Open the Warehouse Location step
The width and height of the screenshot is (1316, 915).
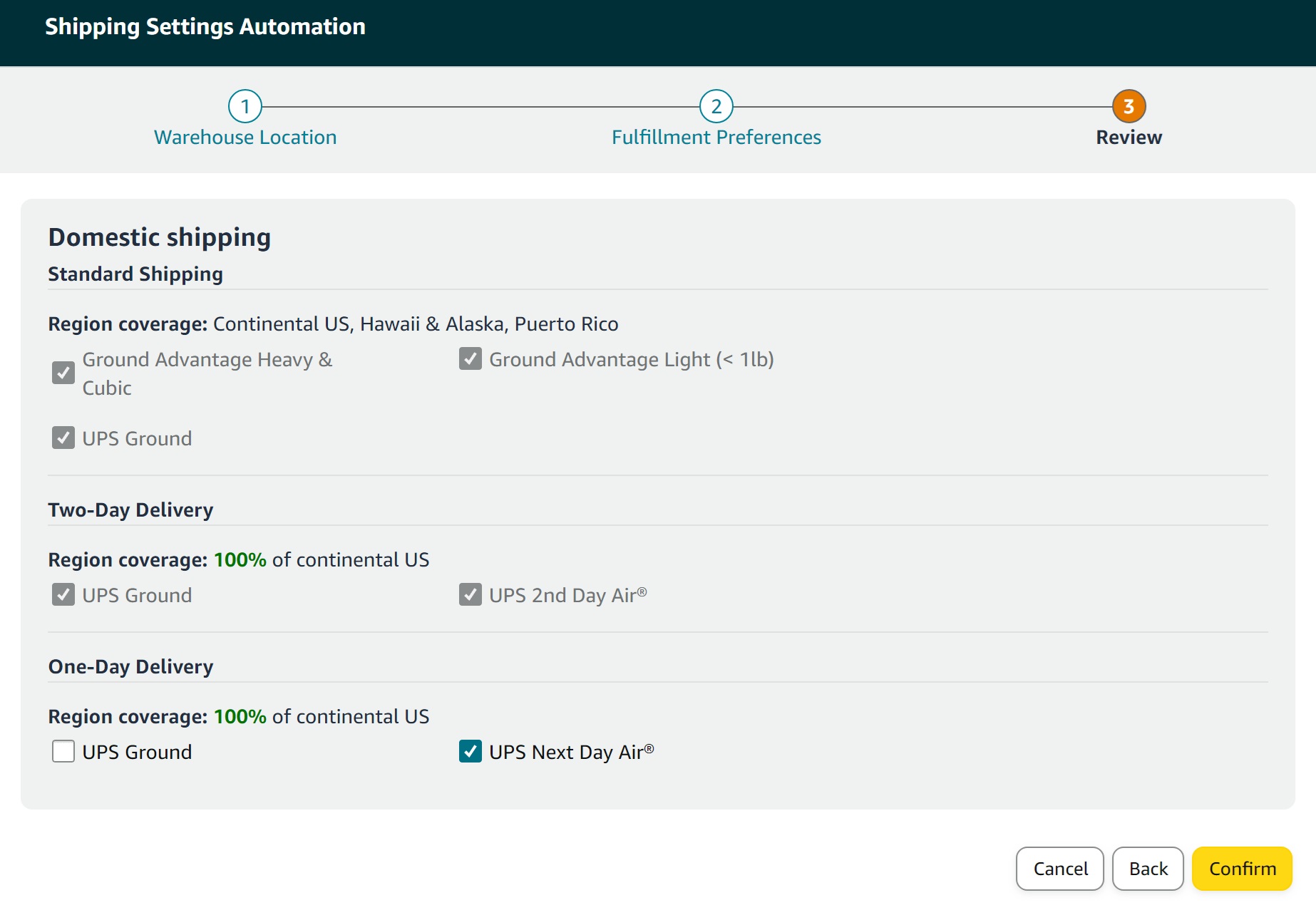[x=245, y=138]
